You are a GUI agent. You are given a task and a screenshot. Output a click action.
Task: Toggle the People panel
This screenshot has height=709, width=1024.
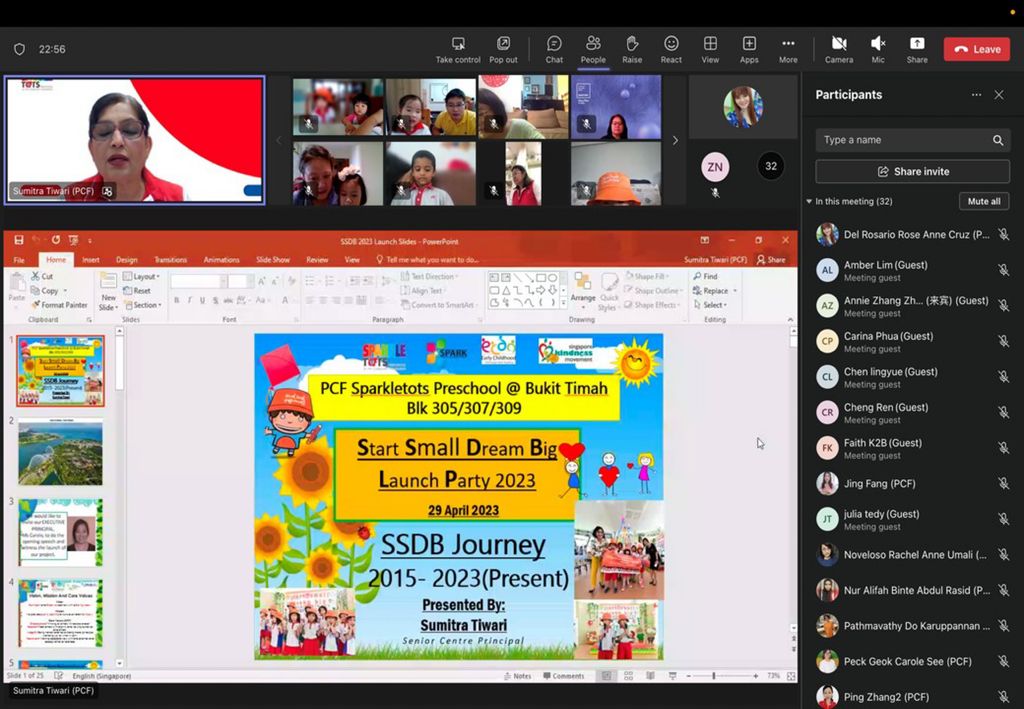(593, 50)
